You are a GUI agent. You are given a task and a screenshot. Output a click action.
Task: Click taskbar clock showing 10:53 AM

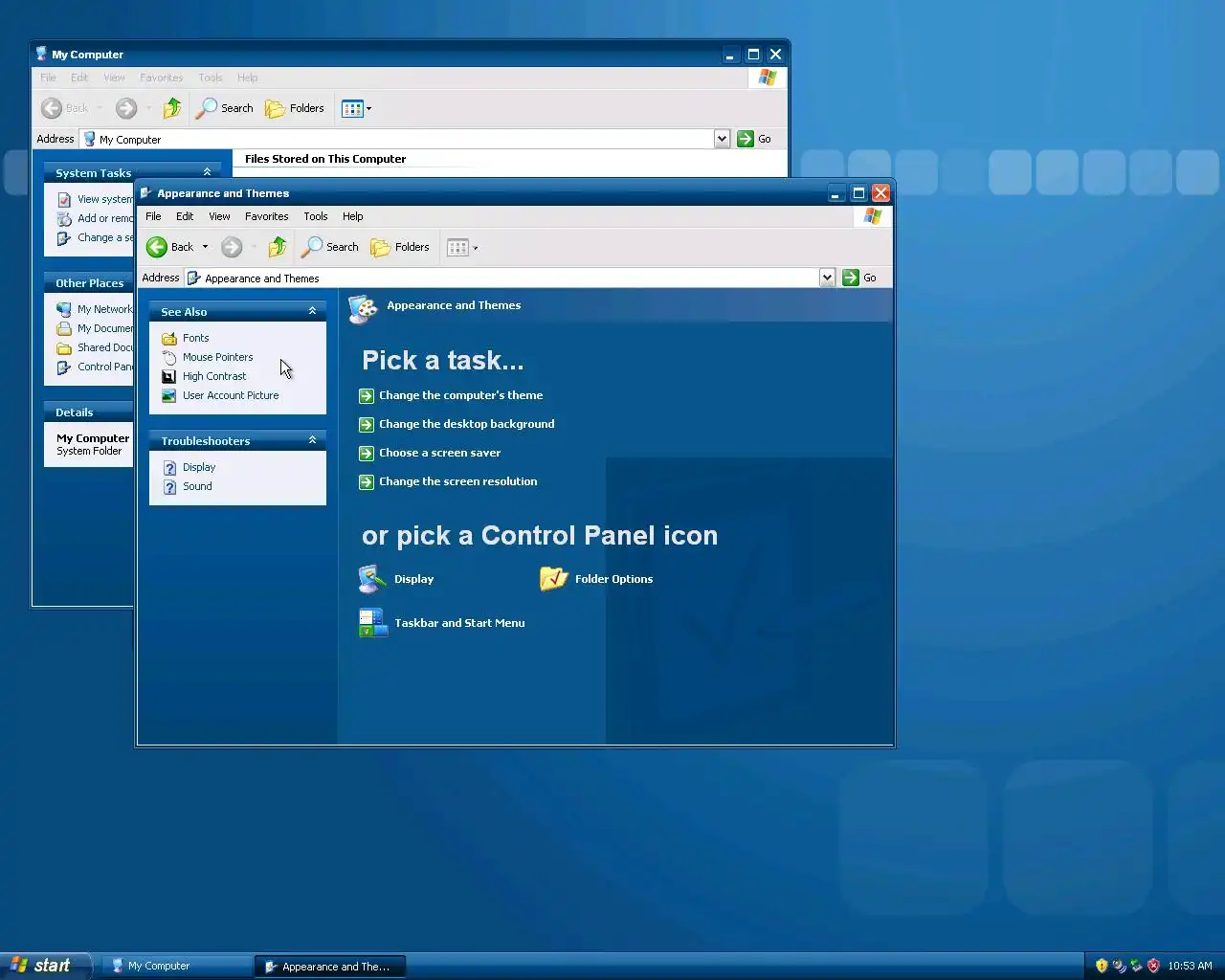coord(1190,966)
